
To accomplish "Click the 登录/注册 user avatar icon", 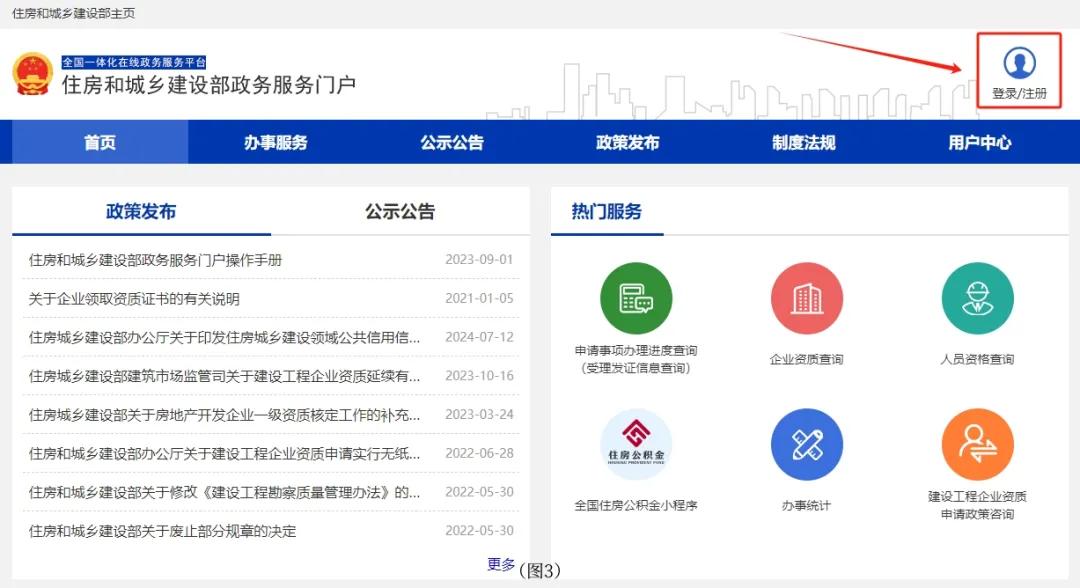I will (x=1019, y=63).
